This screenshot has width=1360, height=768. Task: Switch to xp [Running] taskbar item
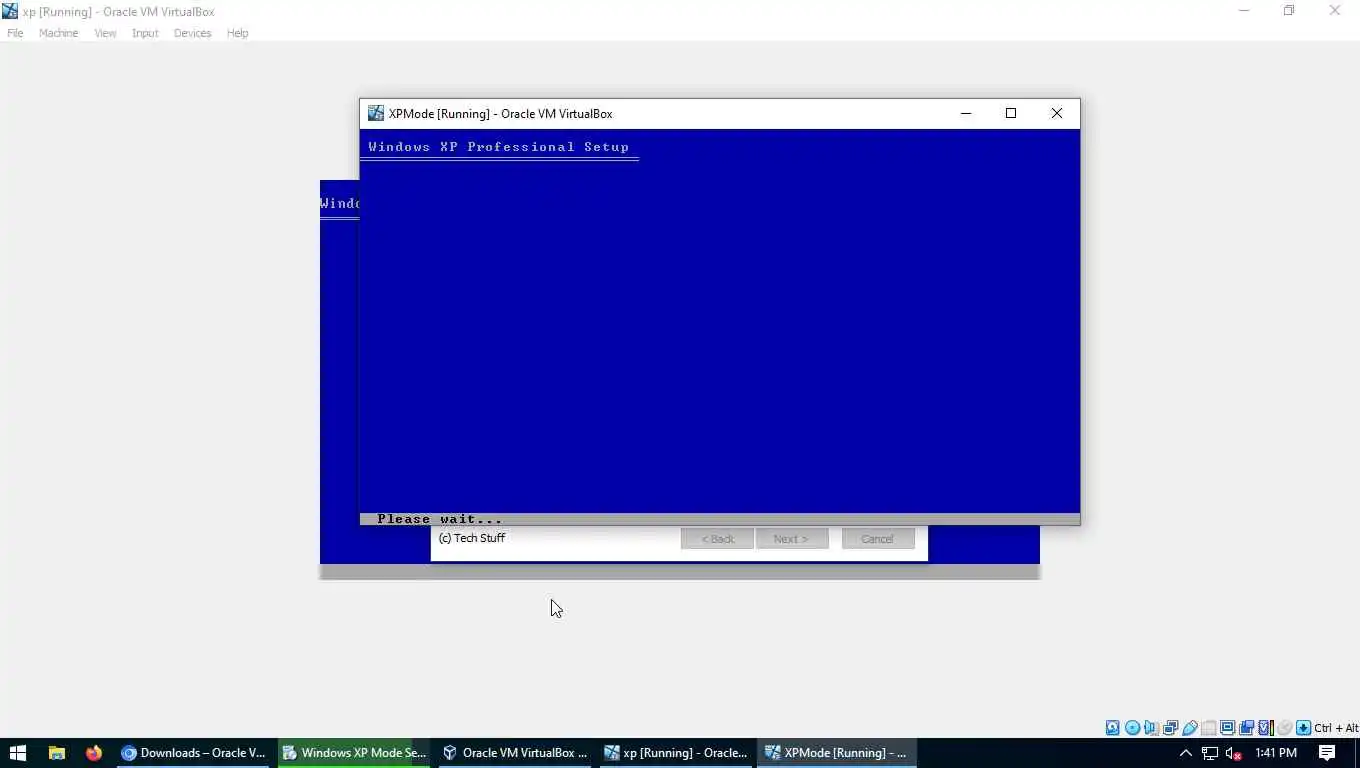click(x=676, y=753)
